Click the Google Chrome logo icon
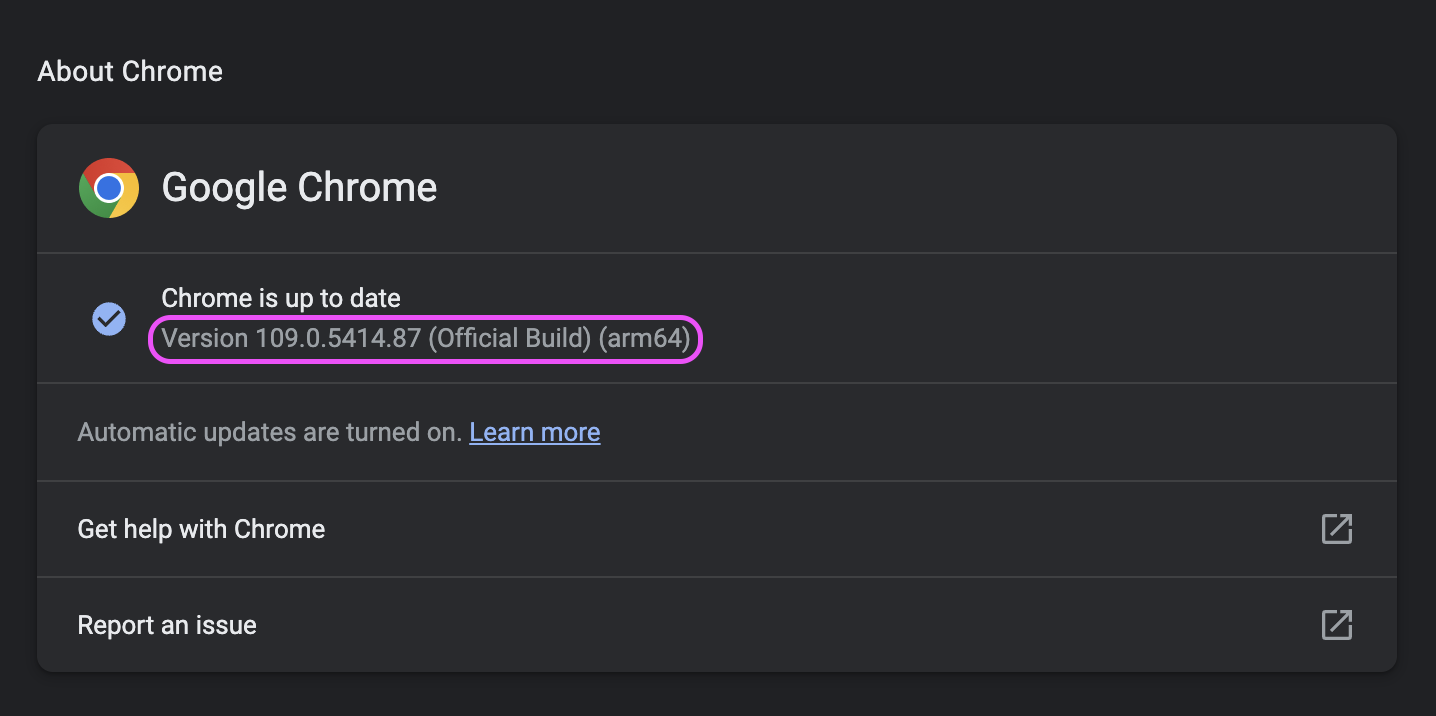The width and height of the screenshot is (1436, 716). point(109,188)
